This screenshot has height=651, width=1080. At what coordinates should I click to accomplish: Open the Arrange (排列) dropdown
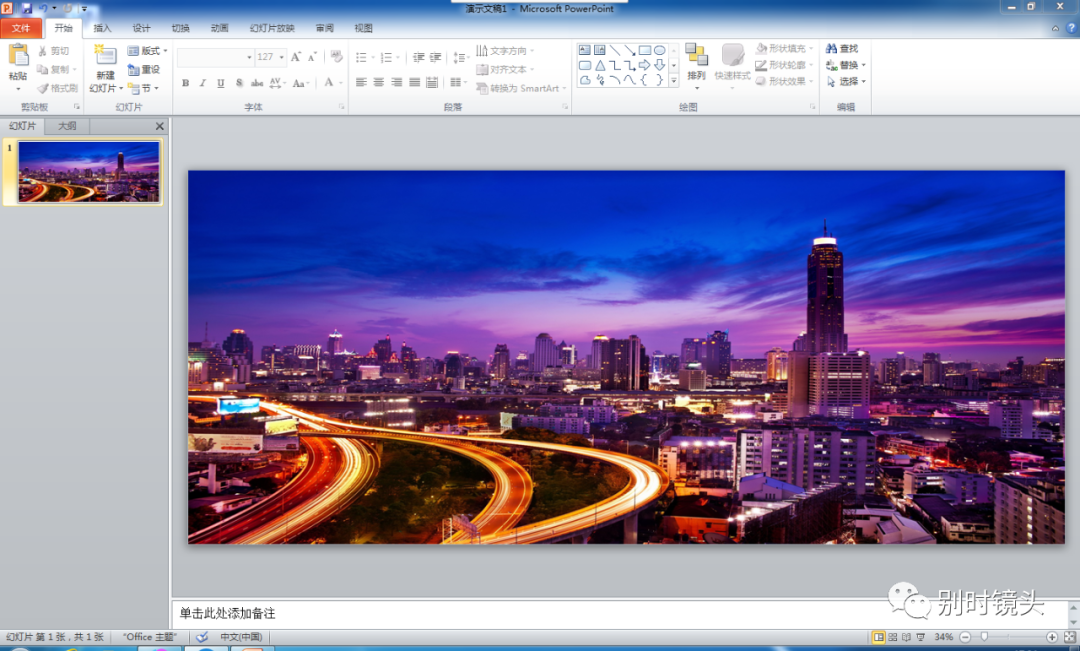[x=696, y=67]
